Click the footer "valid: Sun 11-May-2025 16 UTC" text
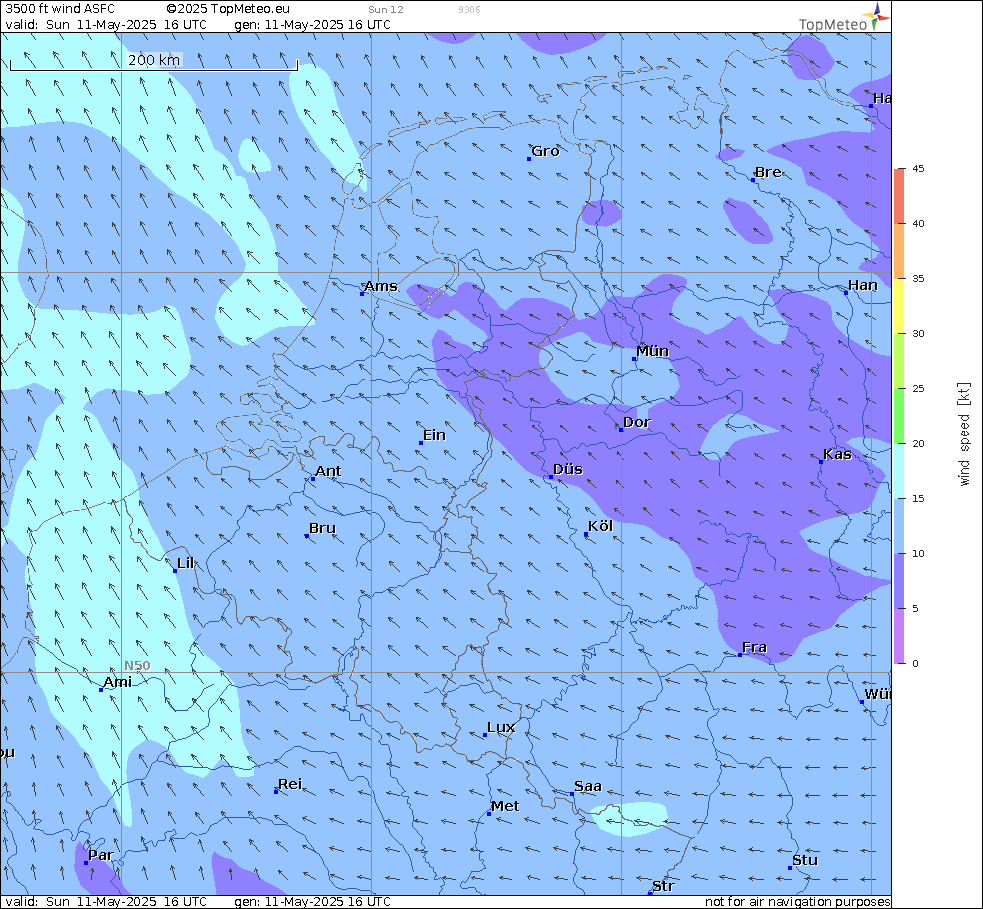 pyautogui.click(x=106, y=901)
